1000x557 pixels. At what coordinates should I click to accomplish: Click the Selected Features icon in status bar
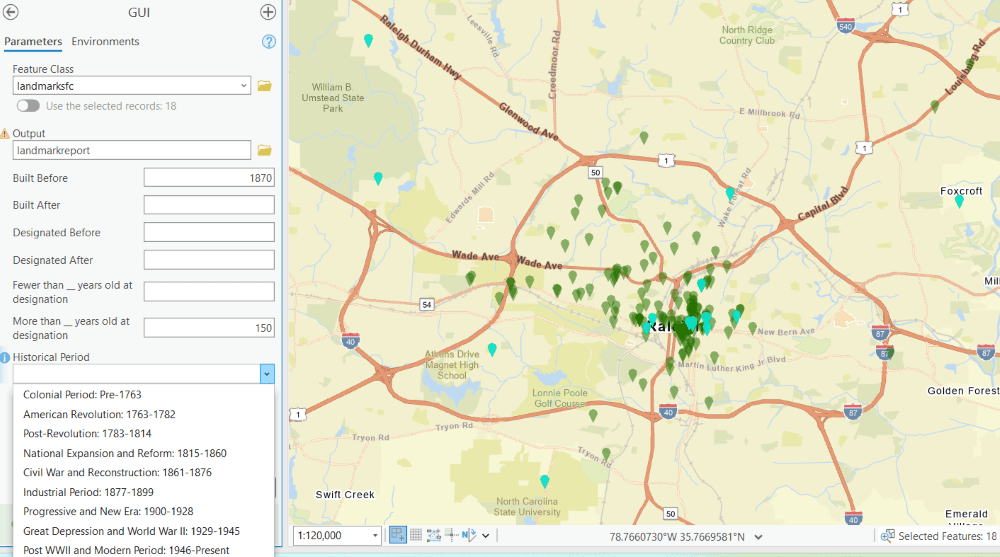[887, 536]
